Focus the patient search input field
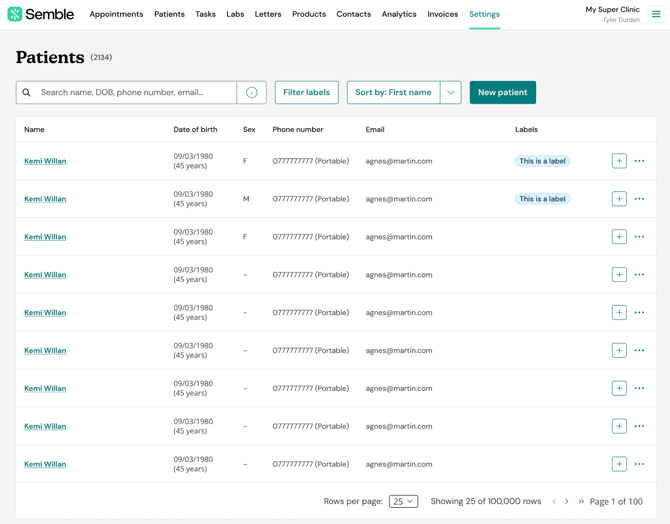The height and width of the screenshot is (524, 670). pyautogui.click(x=135, y=93)
